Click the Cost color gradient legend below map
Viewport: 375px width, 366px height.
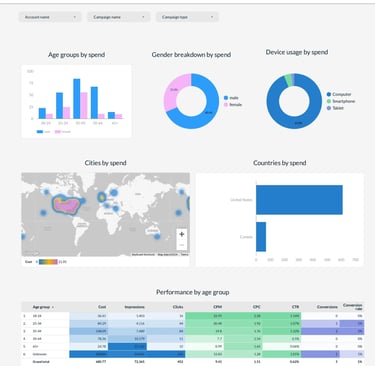tap(48, 262)
